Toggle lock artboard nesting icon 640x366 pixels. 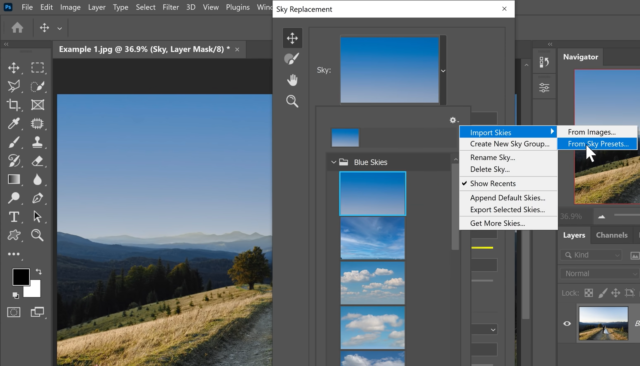click(x=630, y=293)
